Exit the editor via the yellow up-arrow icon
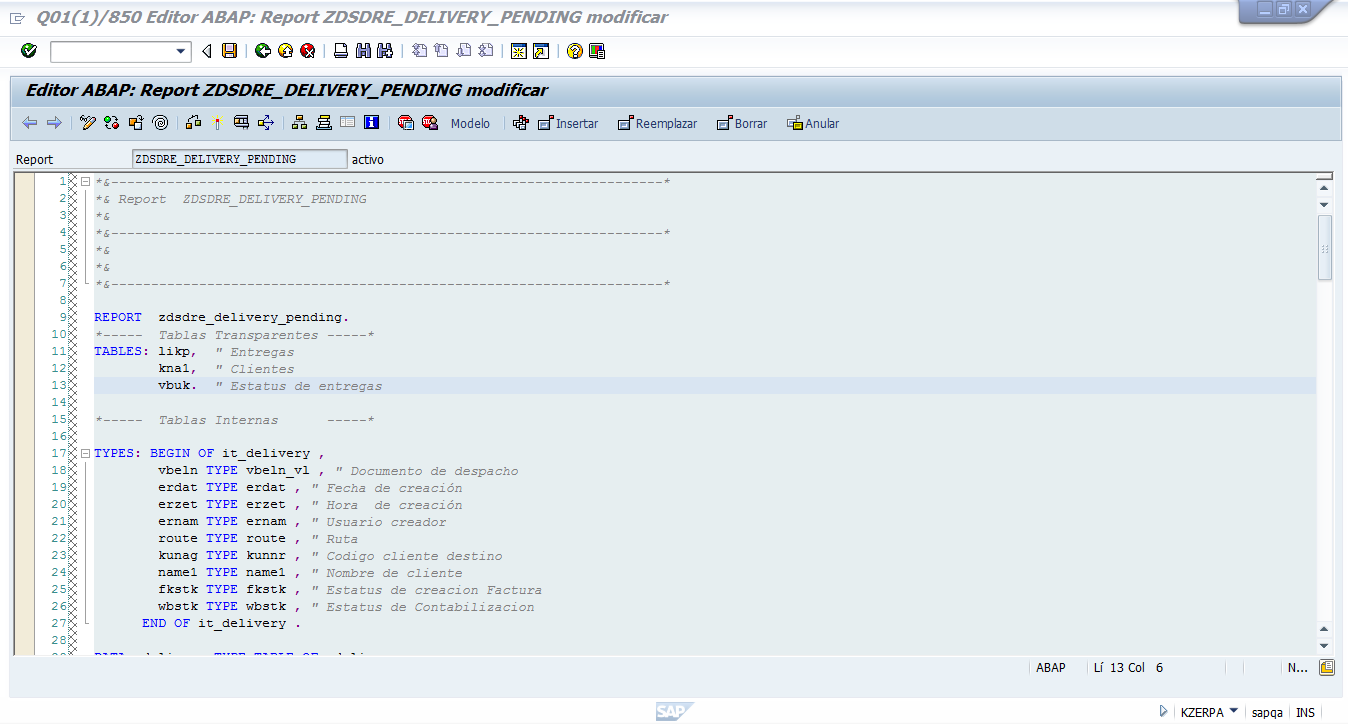Viewport: 1348px width, 724px height. click(285, 51)
